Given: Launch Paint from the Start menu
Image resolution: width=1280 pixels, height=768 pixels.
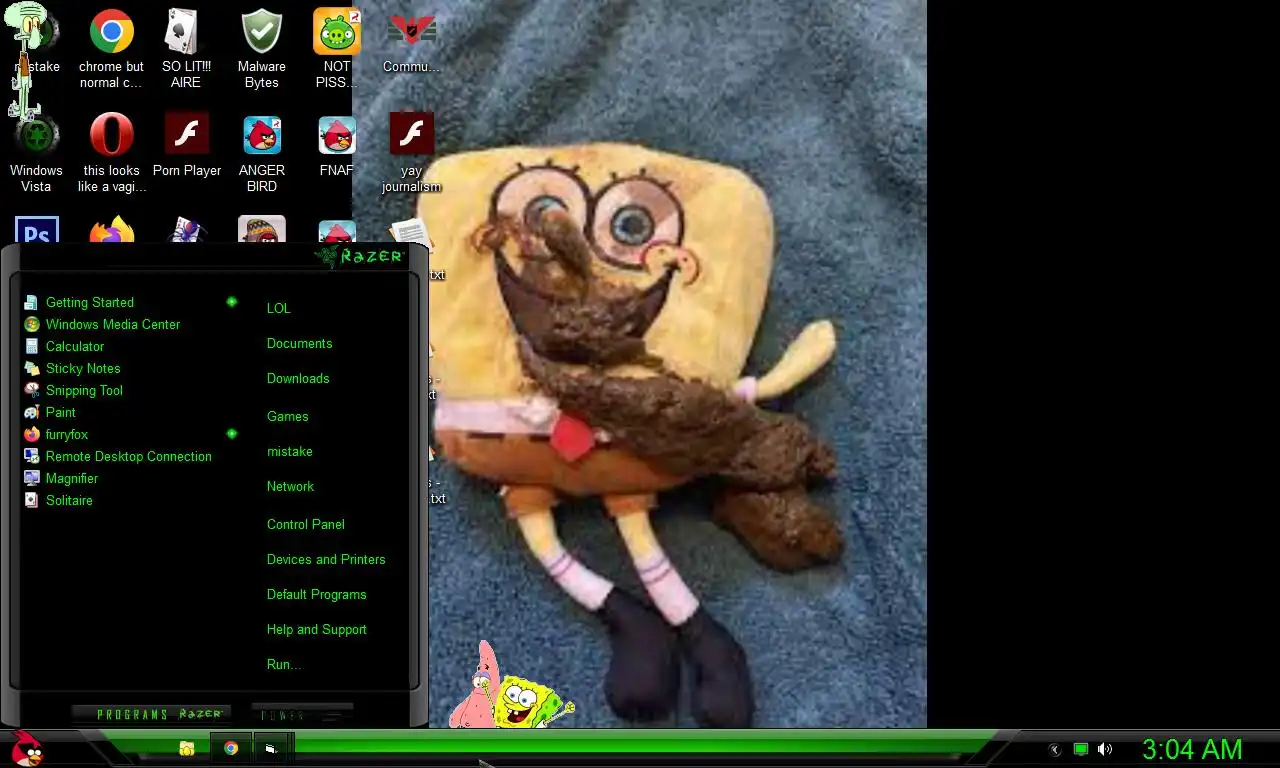Looking at the screenshot, I should (x=60, y=412).
